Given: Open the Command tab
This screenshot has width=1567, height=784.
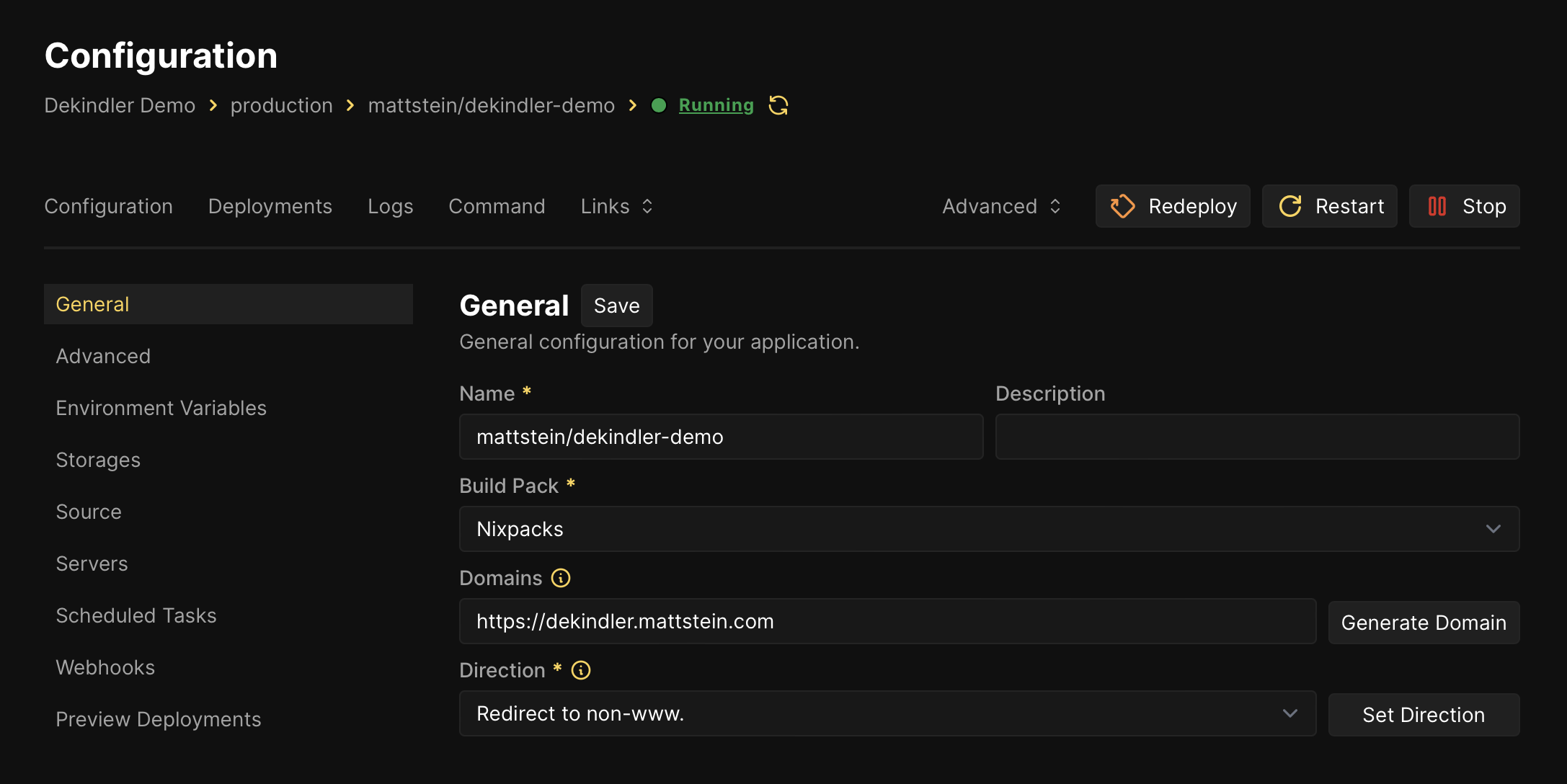Looking at the screenshot, I should click(497, 206).
